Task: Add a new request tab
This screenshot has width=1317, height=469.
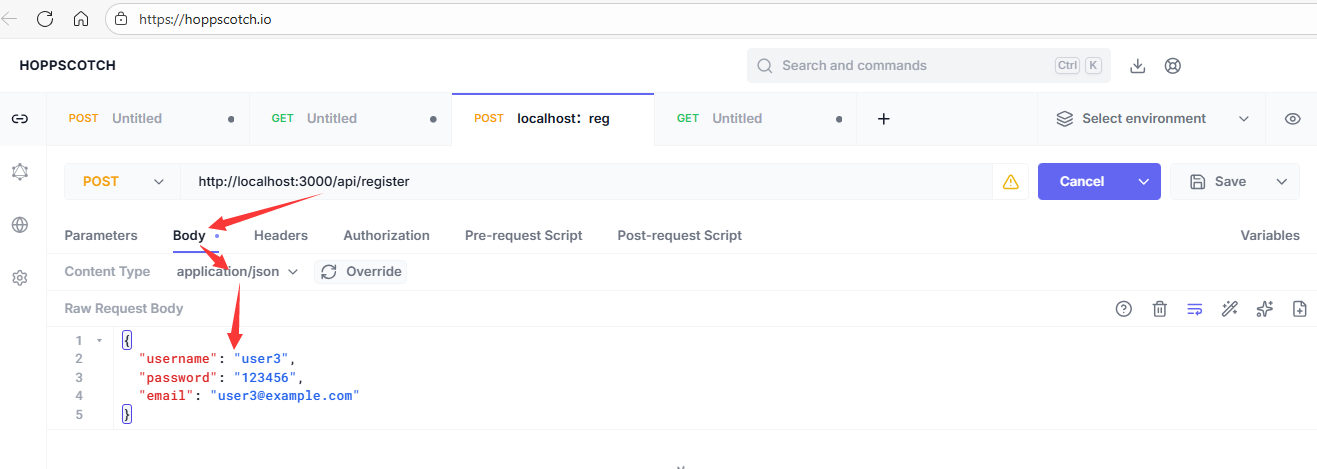Action: coord(883,118)
